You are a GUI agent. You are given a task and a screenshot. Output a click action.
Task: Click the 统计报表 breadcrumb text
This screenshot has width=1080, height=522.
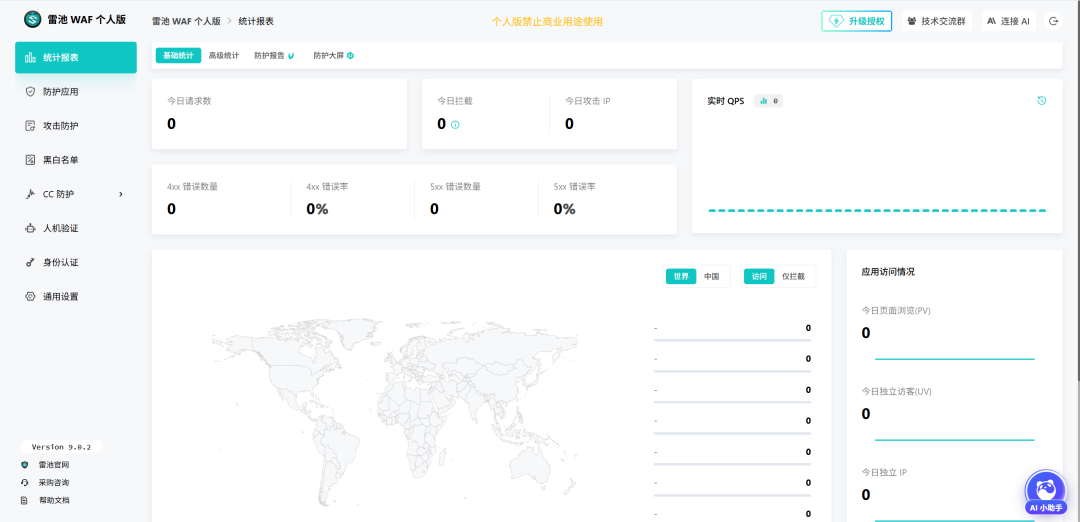tap(256, 21)
